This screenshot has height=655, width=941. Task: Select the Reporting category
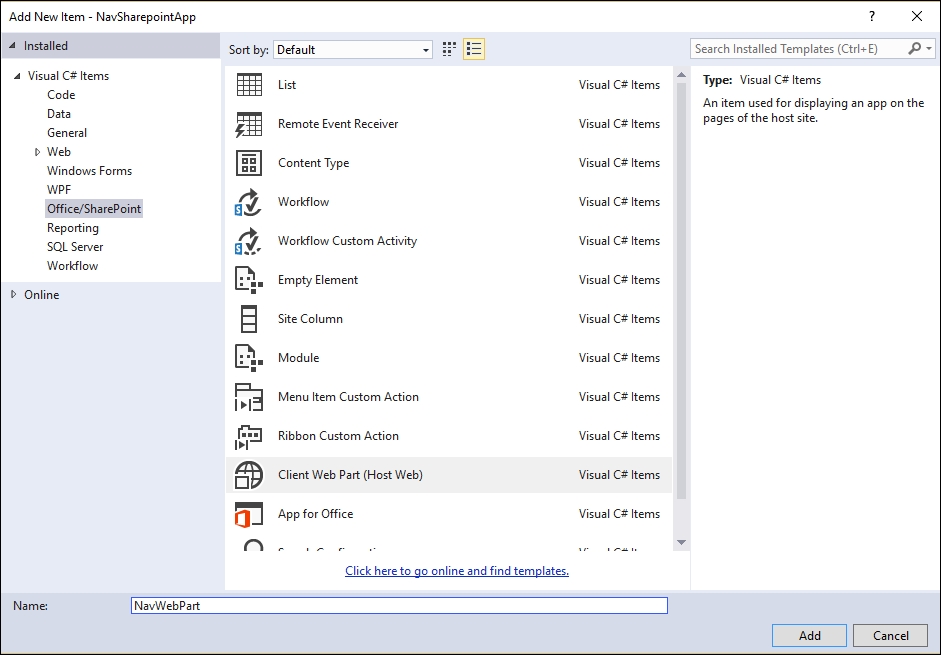[73, 228]
